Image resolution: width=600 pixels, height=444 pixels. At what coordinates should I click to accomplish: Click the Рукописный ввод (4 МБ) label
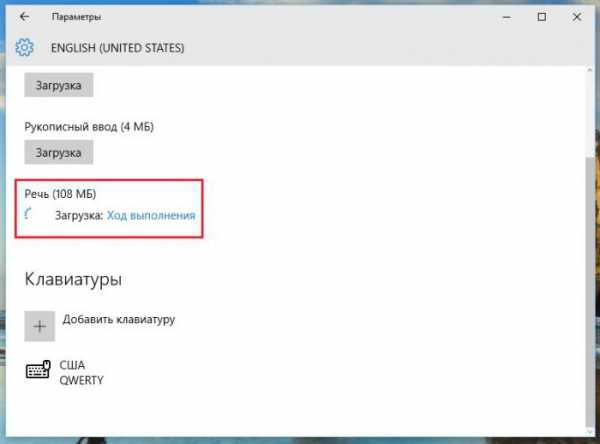(88, 126)
